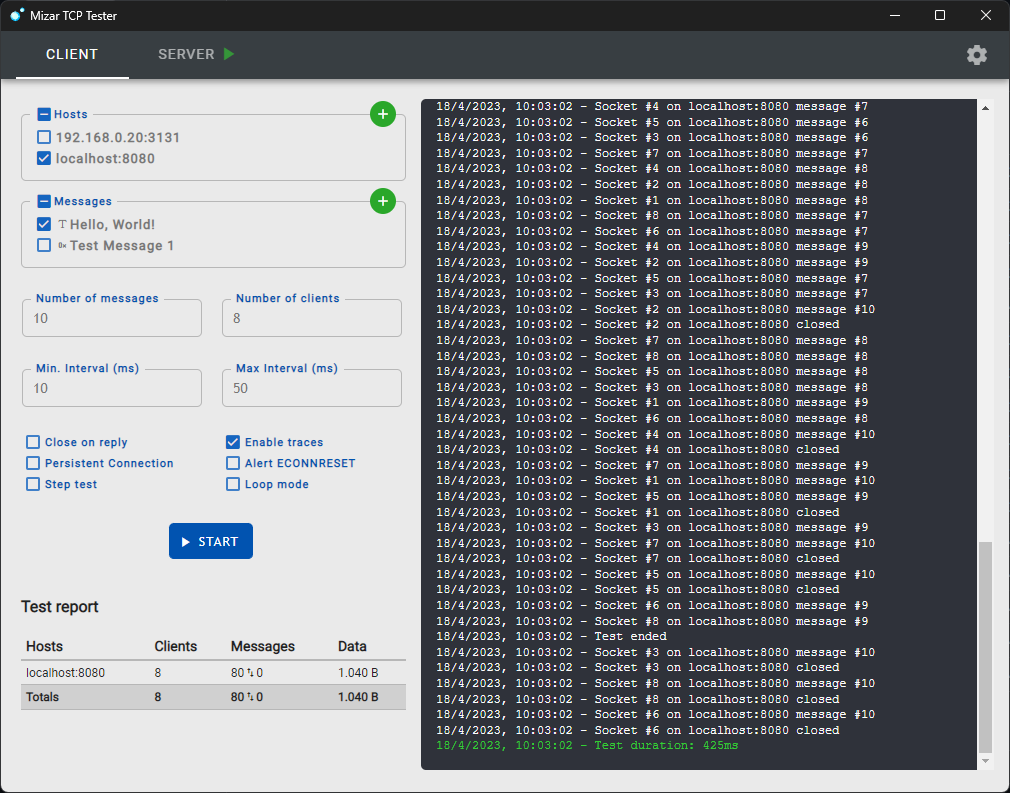The height and width of the screenshot is (793, 1010).
Task: Click the Max Interval (ms) field
Action: pos(311,387)
